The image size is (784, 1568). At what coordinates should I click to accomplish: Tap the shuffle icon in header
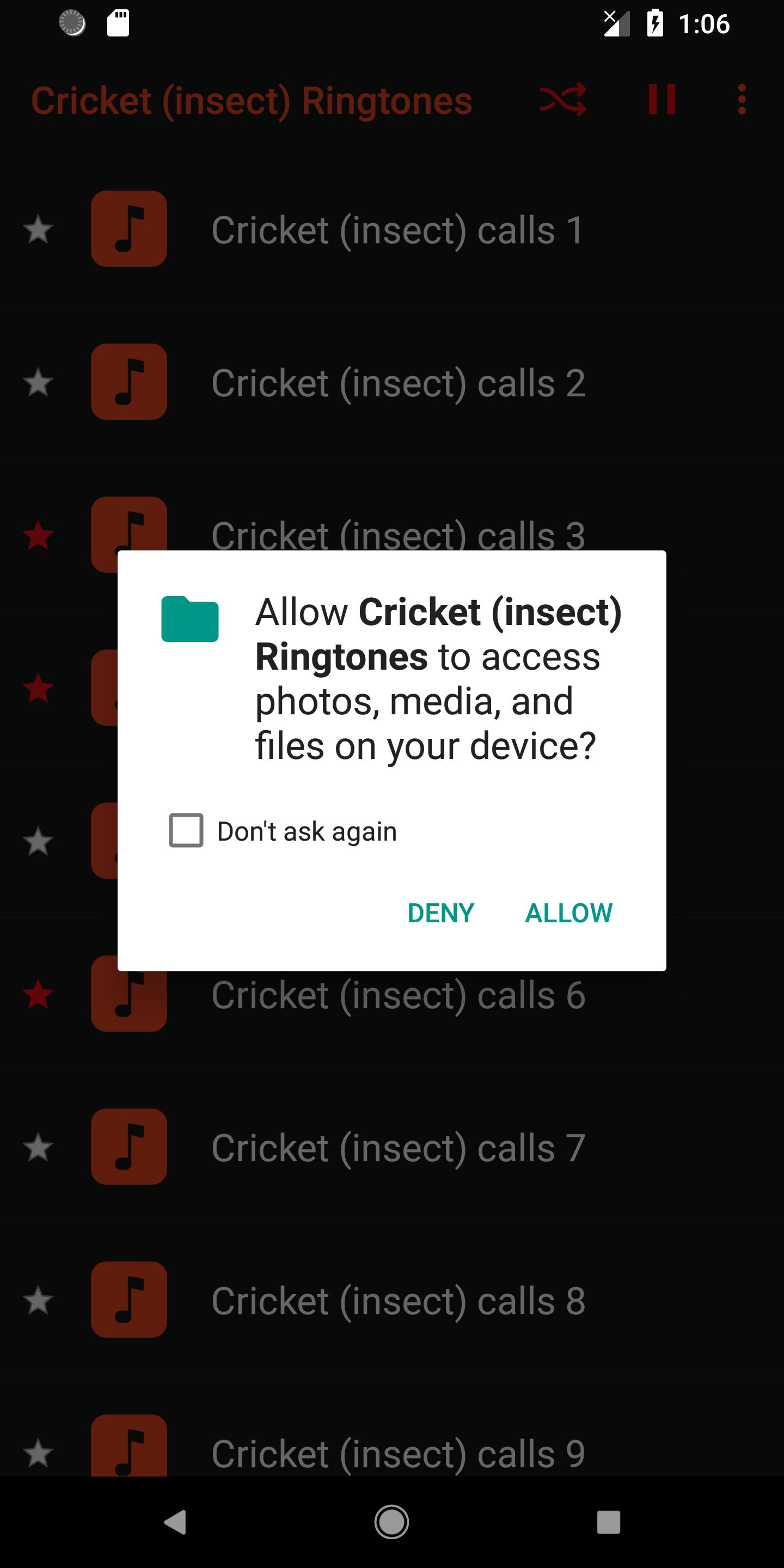click(562, 99)
